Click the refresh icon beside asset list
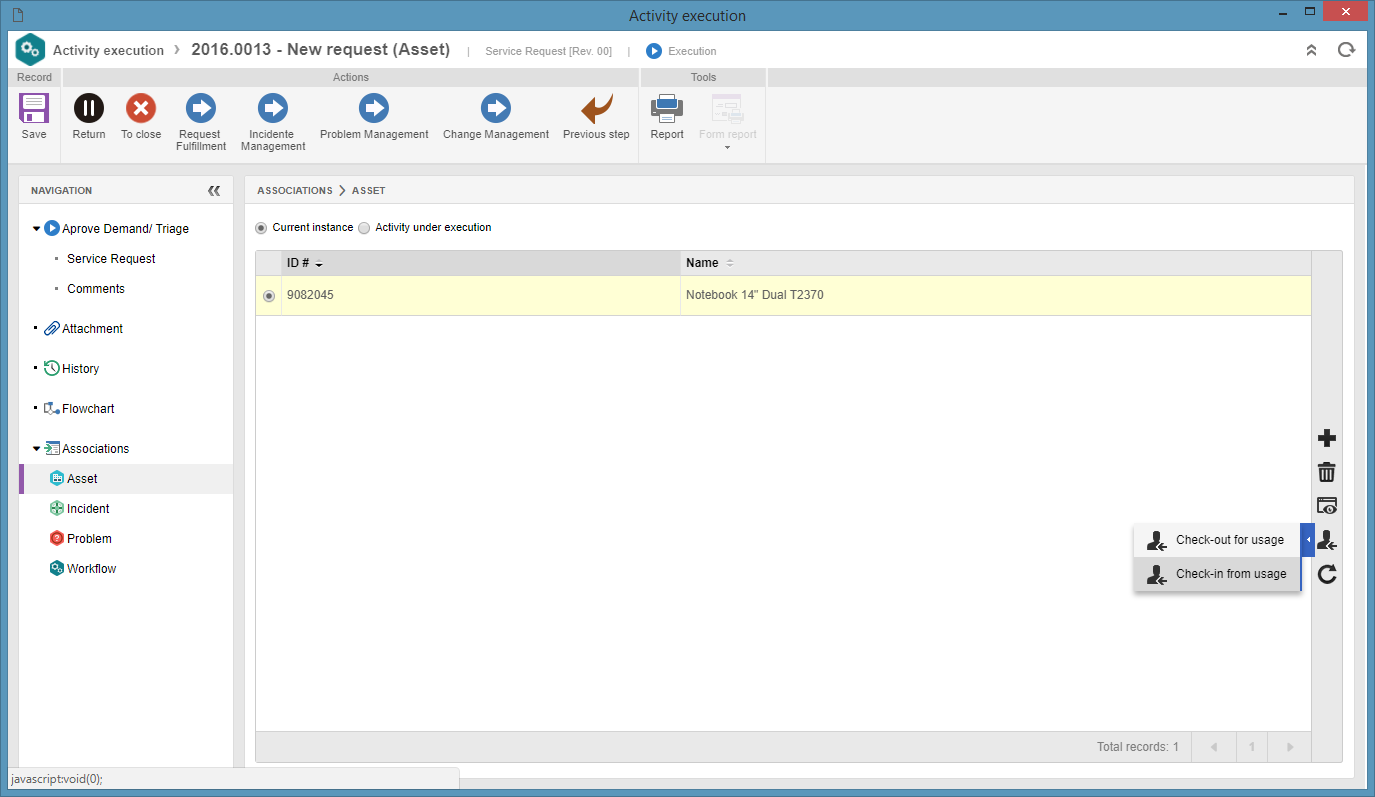This screenshot has height=797, width=1375. [x=1327, y=574]
